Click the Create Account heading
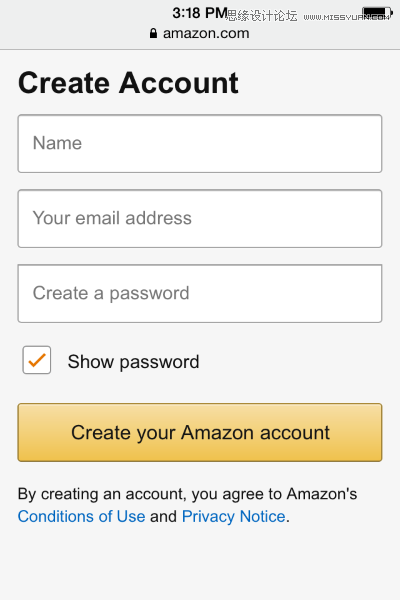This screenshot has width=400, height=600. click(x=128, y=83)
